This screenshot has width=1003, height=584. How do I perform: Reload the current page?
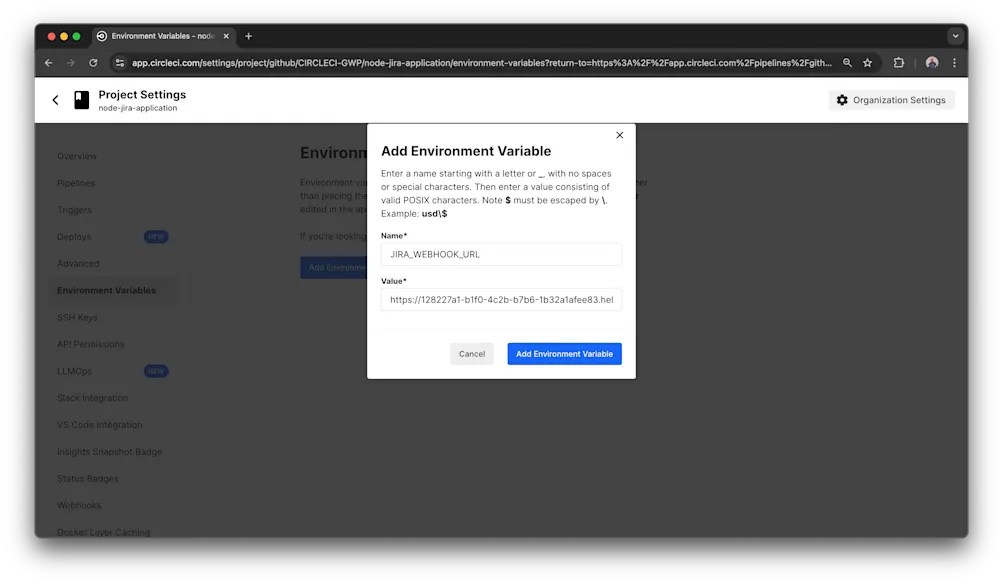[93, 62]
